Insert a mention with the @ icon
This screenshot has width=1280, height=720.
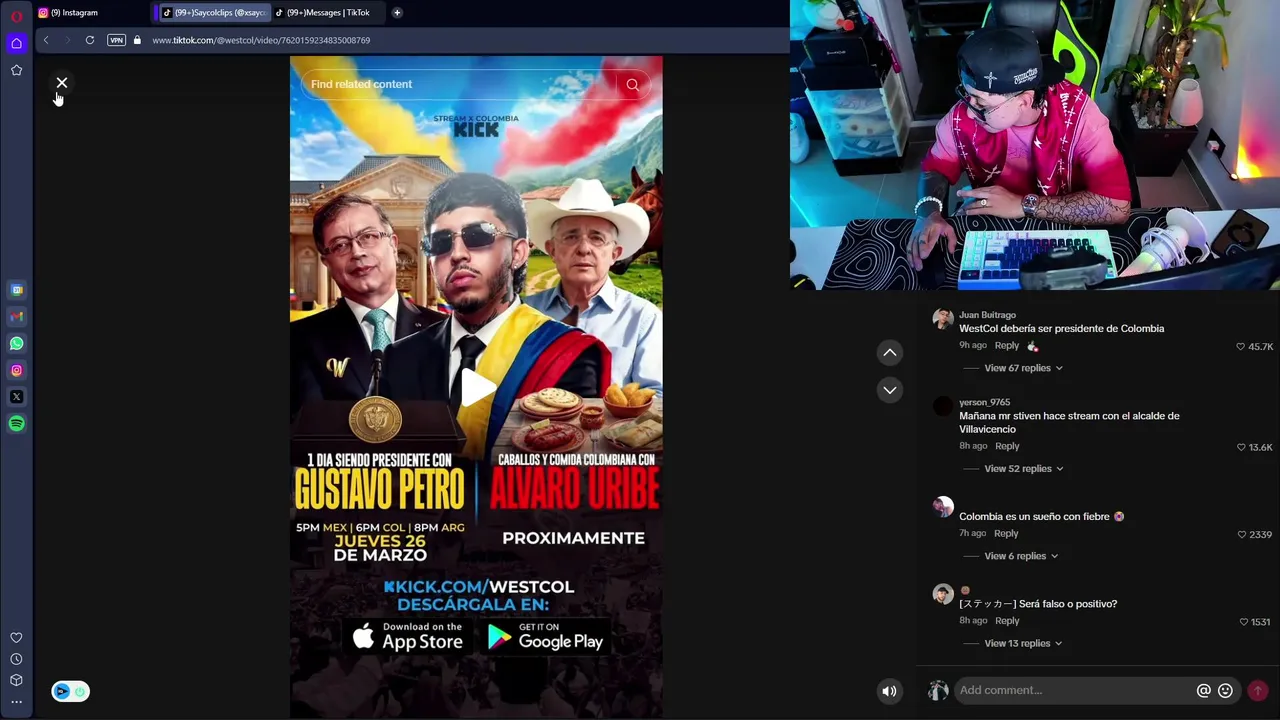(1204, 691)
